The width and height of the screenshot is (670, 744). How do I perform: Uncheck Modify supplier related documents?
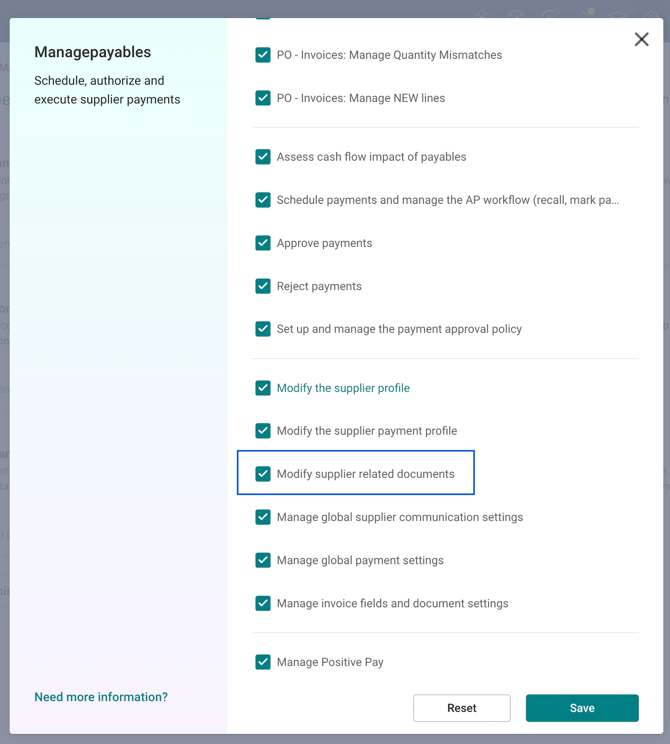[263, 474]
